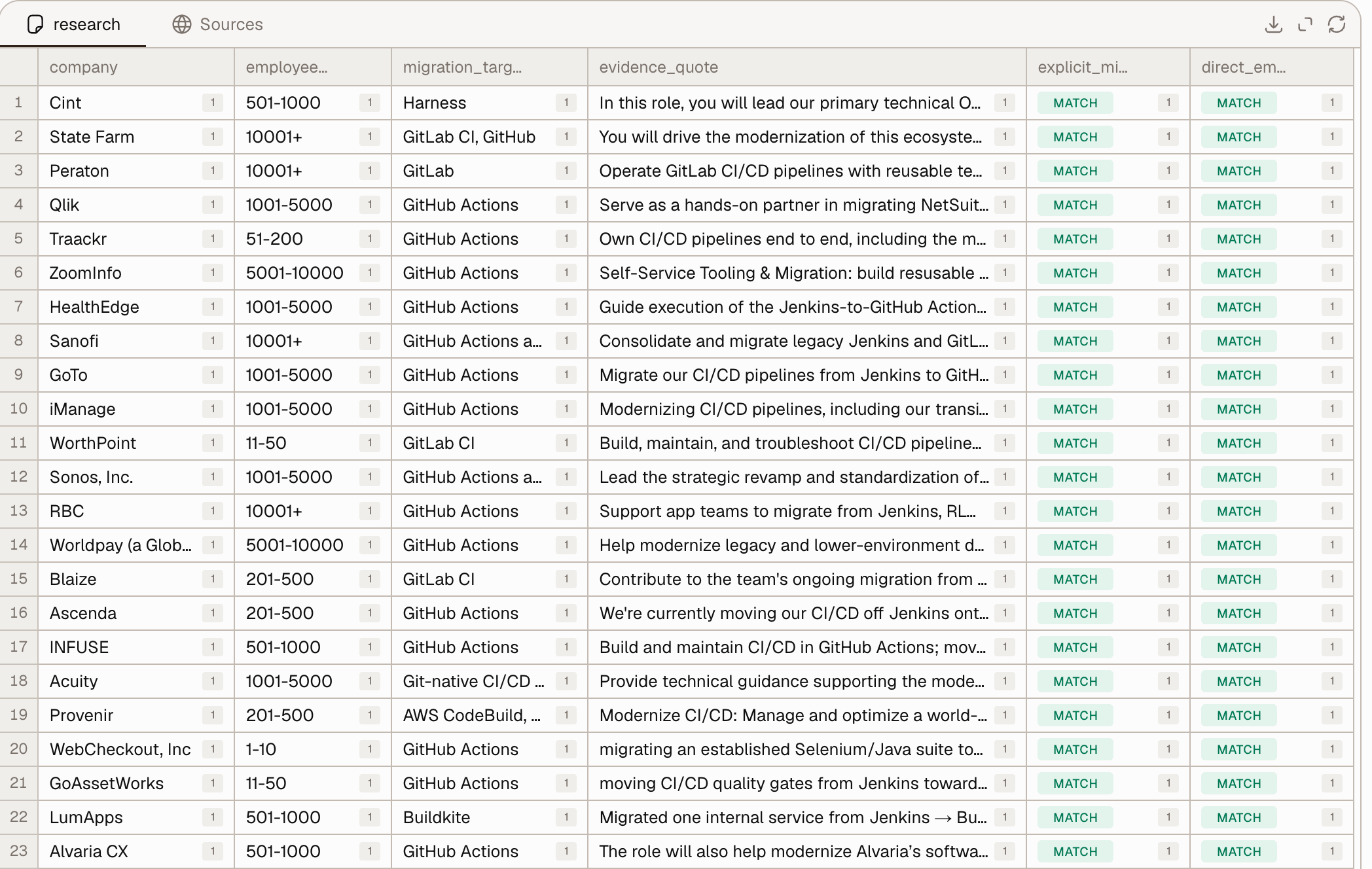This screenshot has height=869, width=1372.
Task: Open the research tab
Action: point(73,24)
